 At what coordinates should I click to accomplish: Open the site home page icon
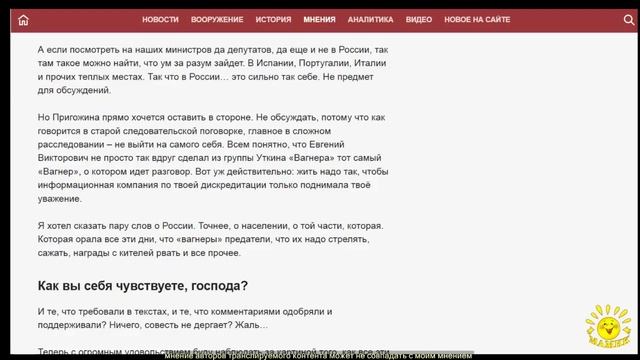pyautogui.click(x=23, y=20)
